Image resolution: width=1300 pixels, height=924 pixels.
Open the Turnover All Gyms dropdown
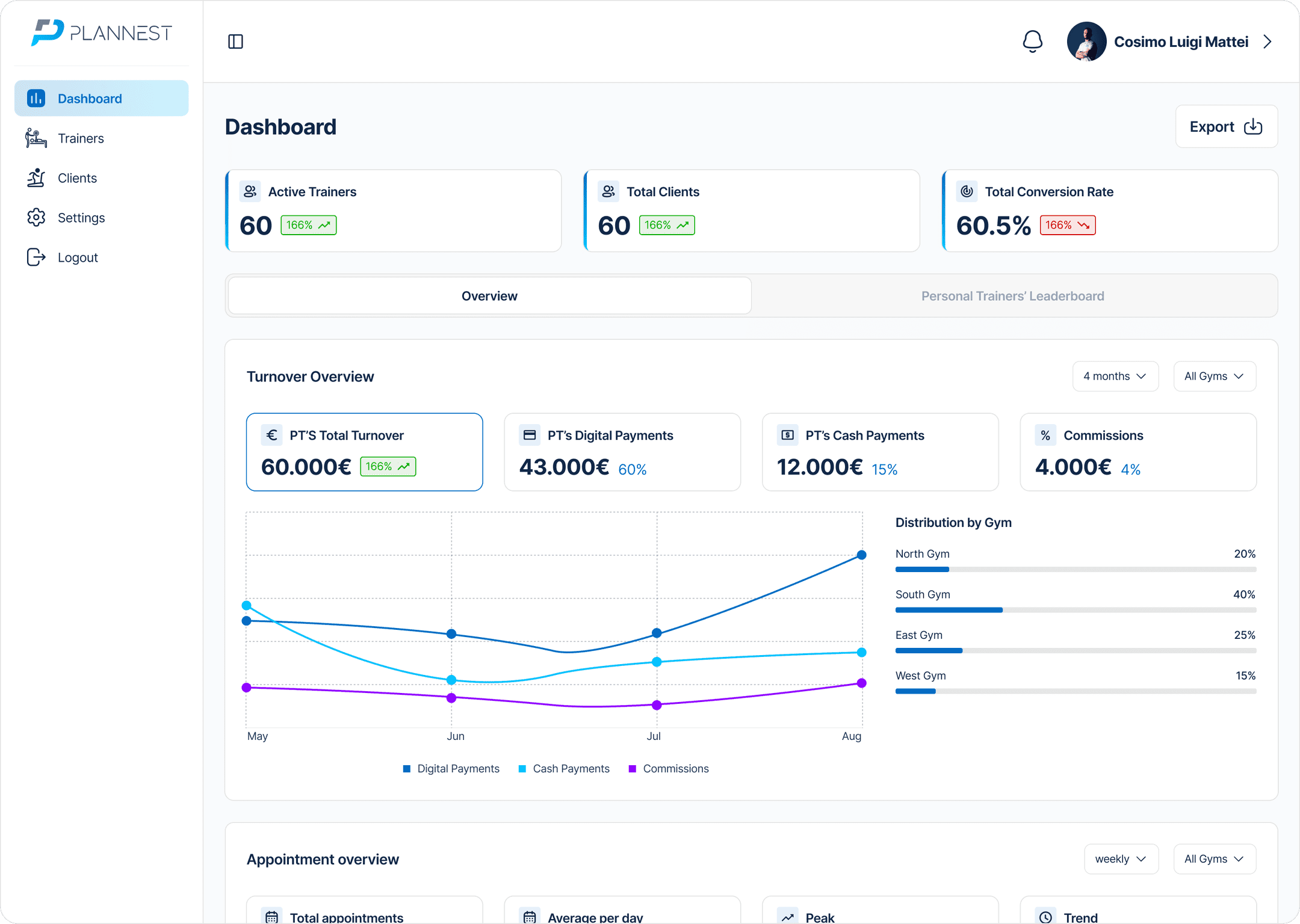coord(1214,376)
